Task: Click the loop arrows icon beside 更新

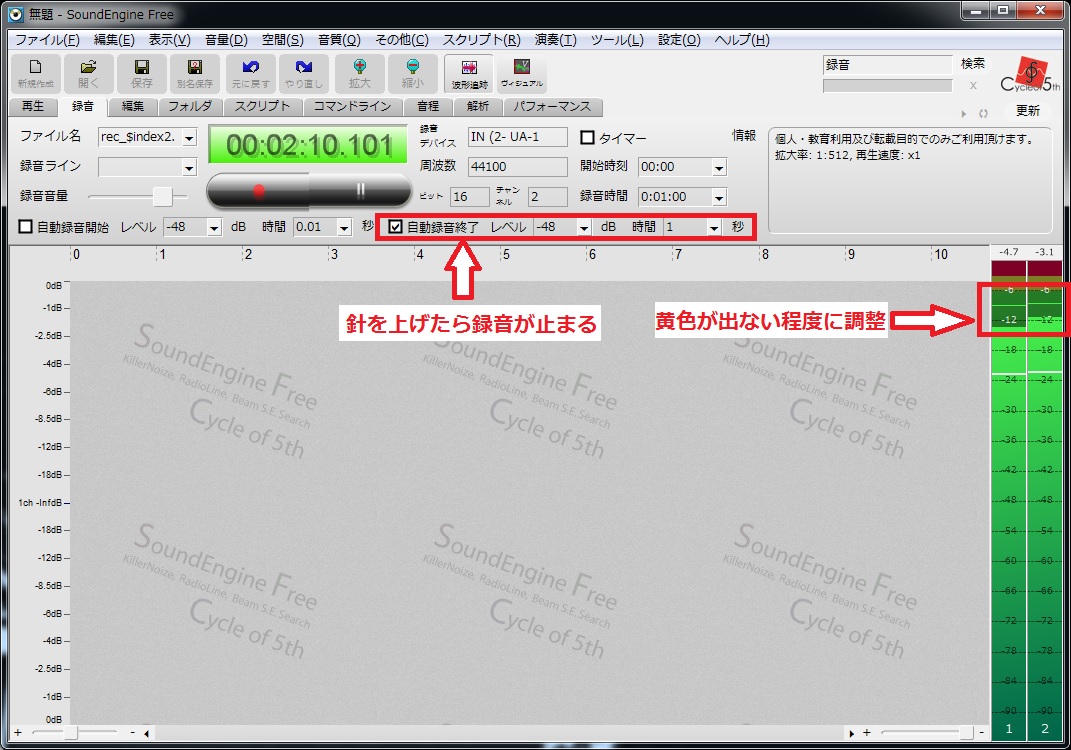Action: click(984, 113)
